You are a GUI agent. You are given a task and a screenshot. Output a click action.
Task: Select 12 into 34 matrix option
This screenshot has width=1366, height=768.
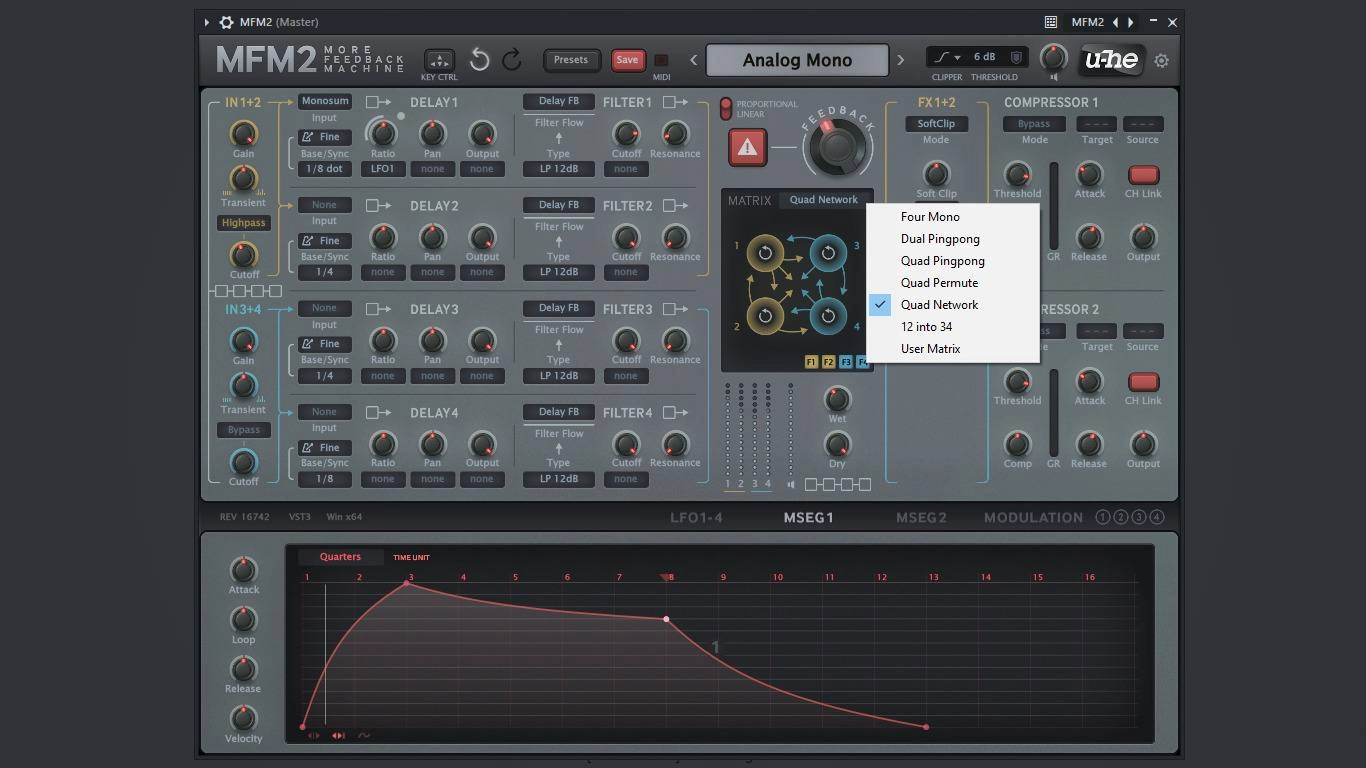pos(953,327)
